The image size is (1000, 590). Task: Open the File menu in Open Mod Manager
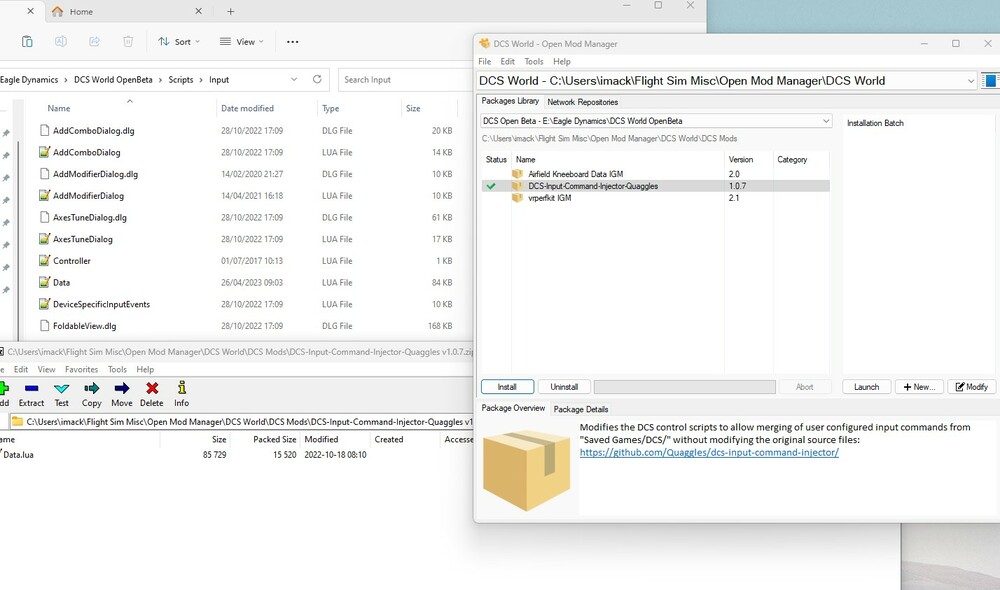(485, 61)
